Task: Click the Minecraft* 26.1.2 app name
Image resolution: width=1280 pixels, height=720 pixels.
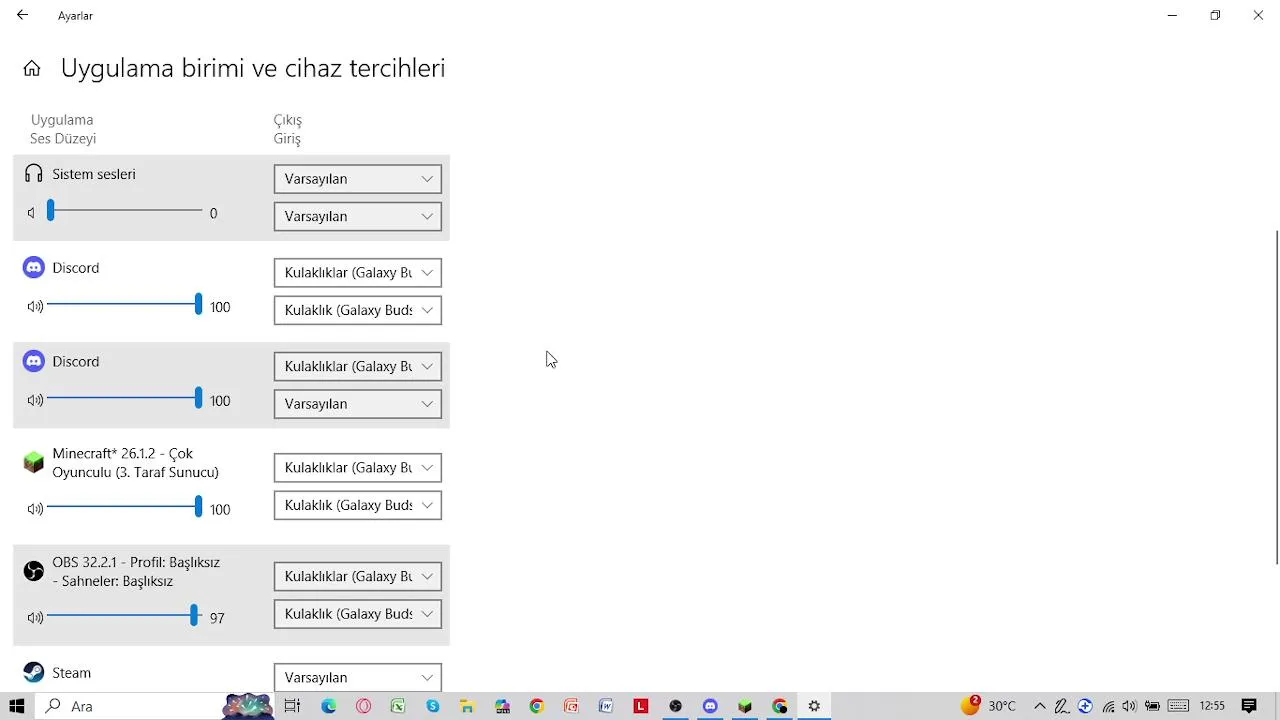Action: pos(136,463)
